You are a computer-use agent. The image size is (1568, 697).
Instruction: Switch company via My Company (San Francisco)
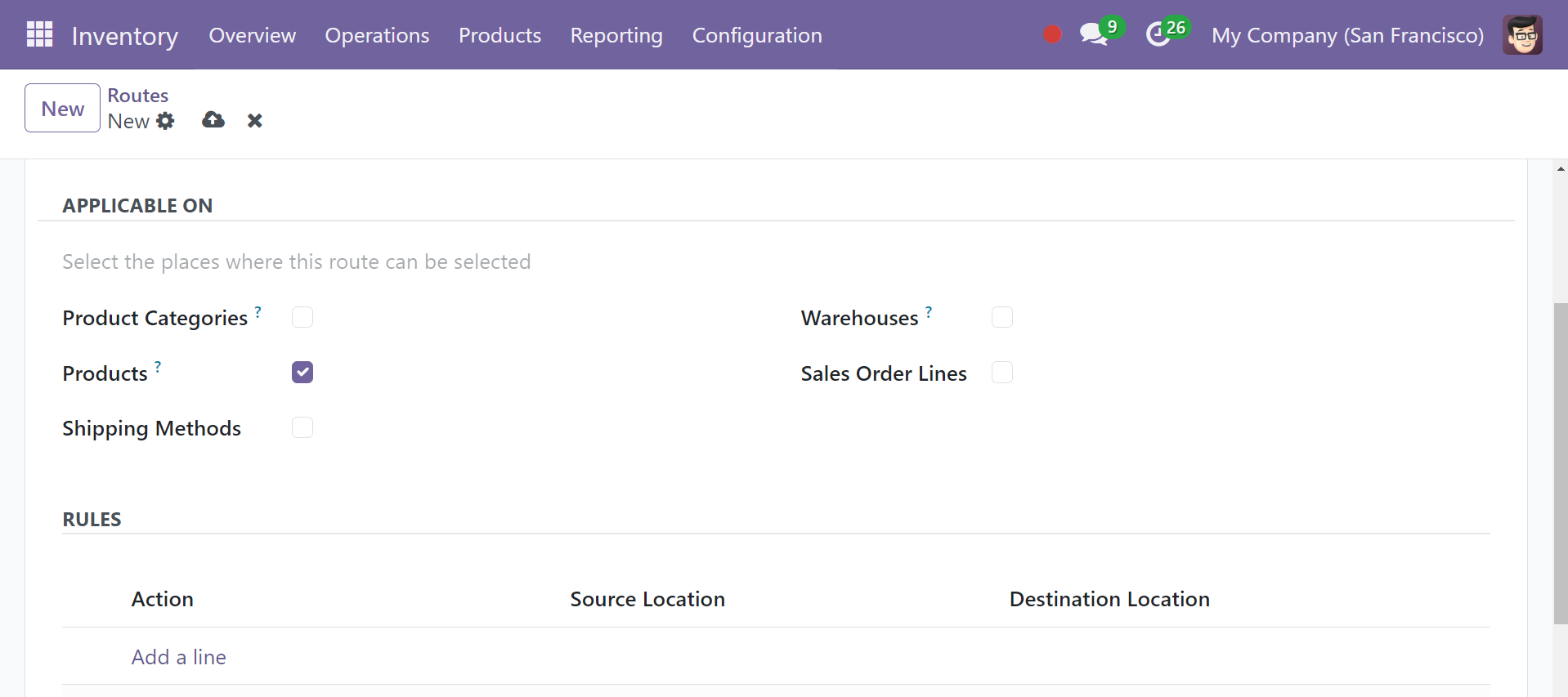tap(1347, 35)
